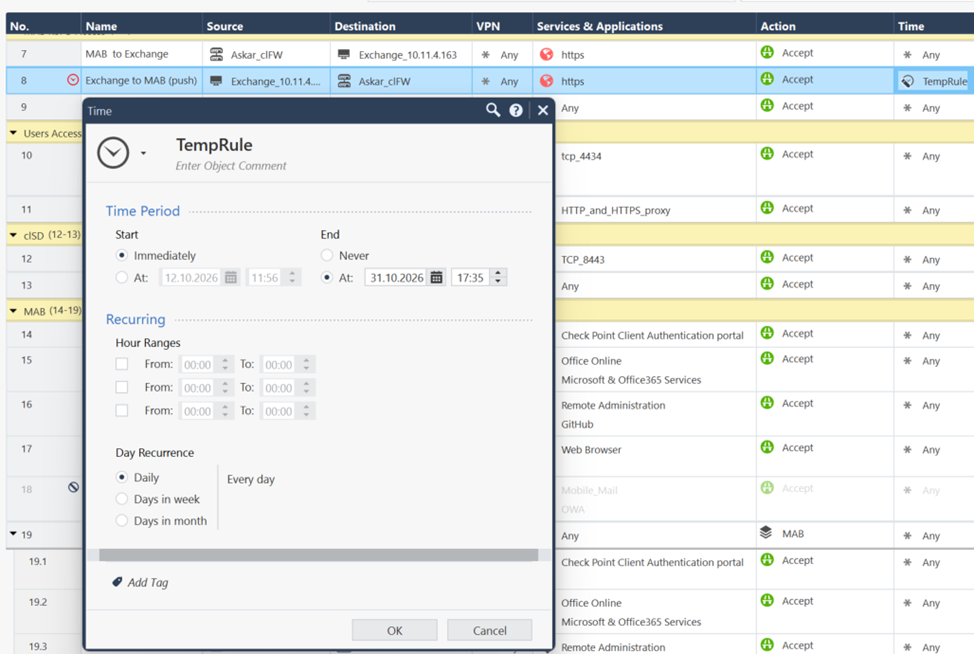The width and height of the screenshot is (974, 654).
Task: Click the Exchange host icon in rule 7 destination
Action: click(x=344, y=55)
